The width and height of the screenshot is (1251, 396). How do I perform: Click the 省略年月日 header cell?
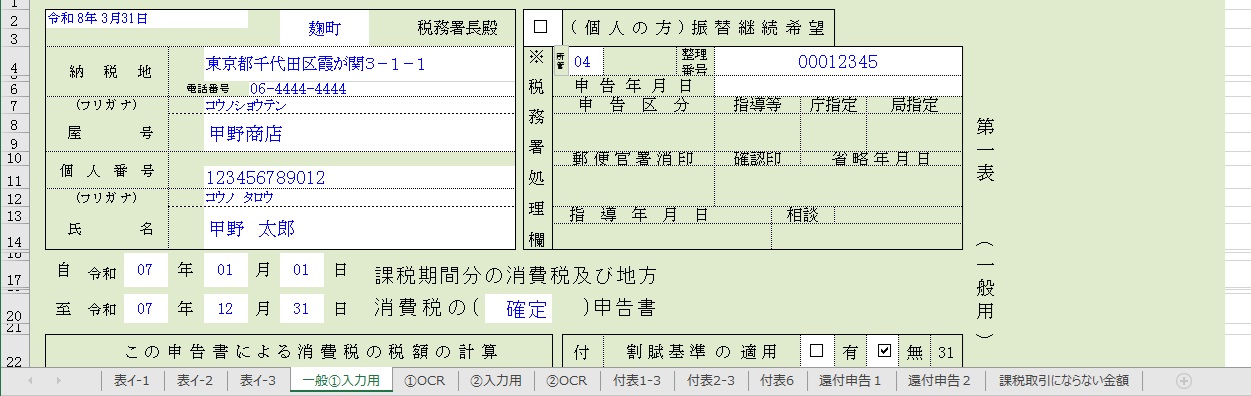tap(881, 158)
